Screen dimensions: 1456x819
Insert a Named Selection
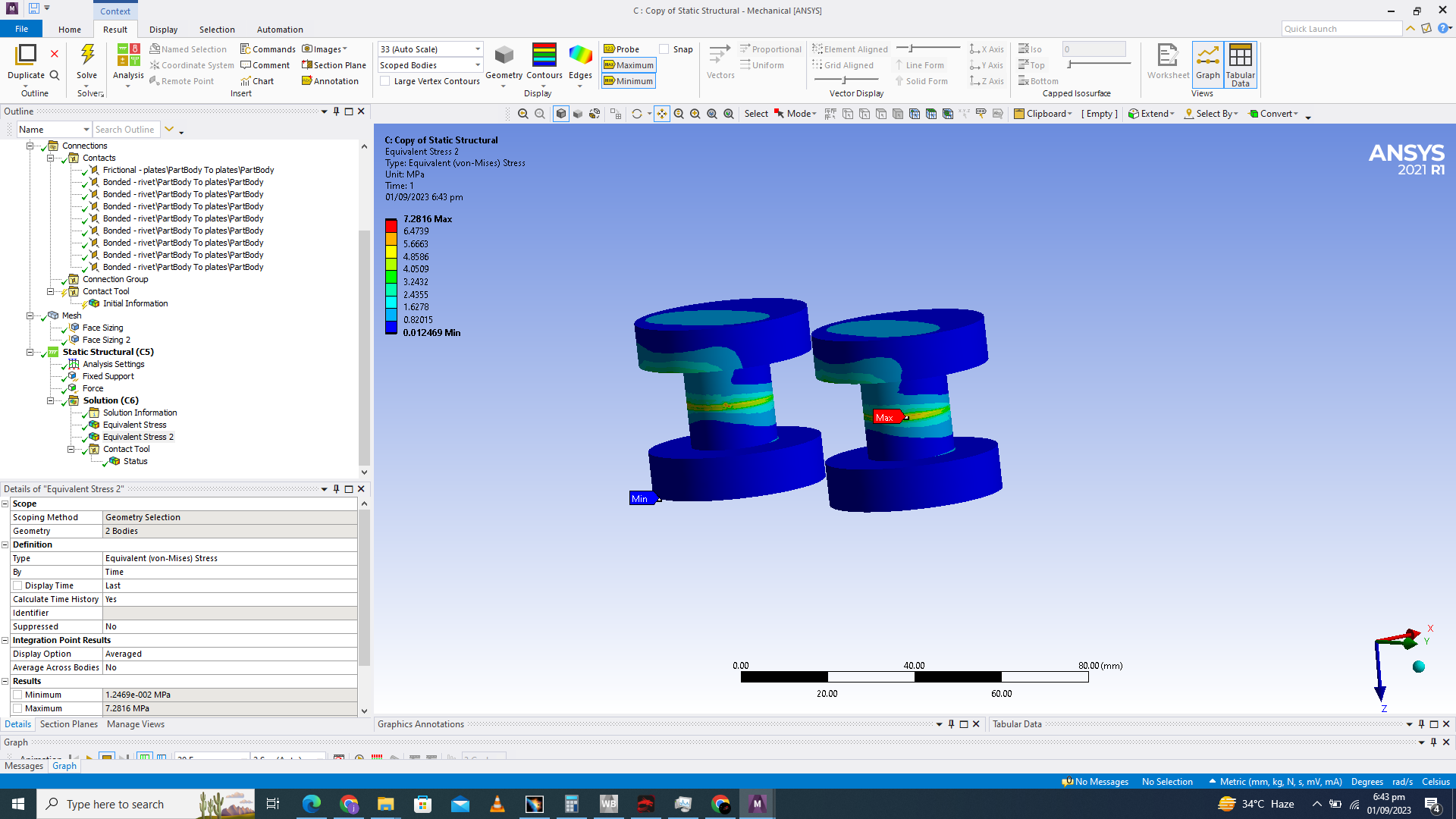click(x=188, y=49)
